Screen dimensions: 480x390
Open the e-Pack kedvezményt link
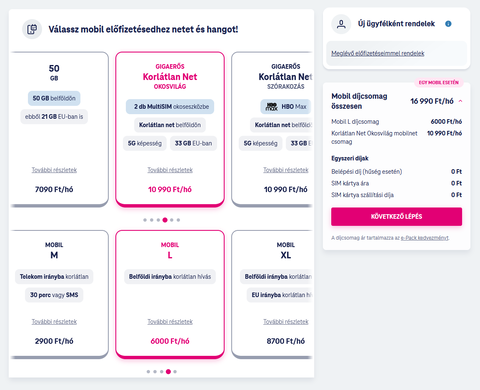pyautogui.click(x=425, y=238)
